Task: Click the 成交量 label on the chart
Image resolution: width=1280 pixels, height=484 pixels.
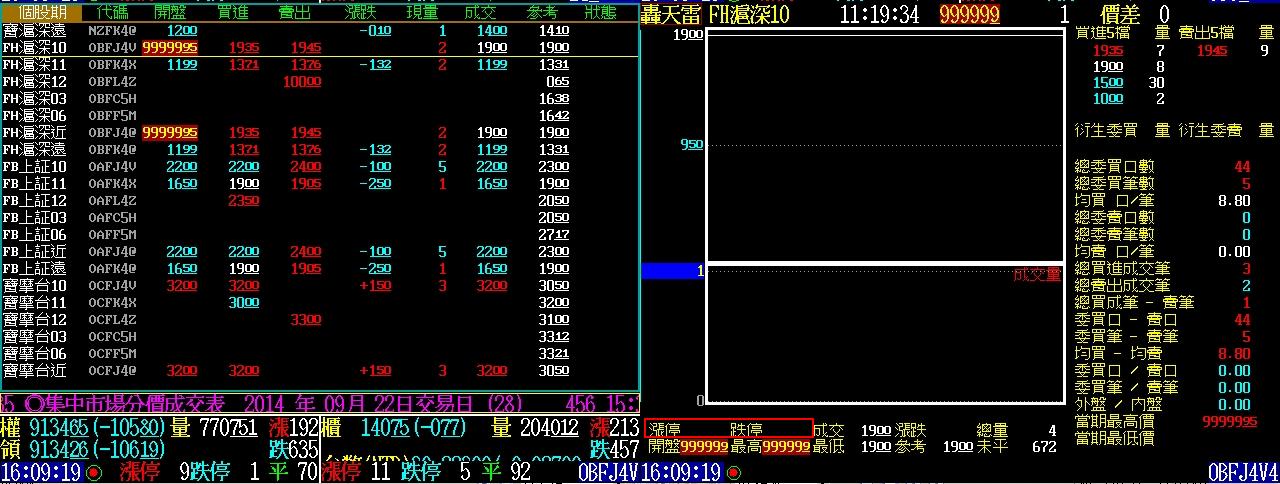Action: pyautogui.click(x=1036, y=275)
